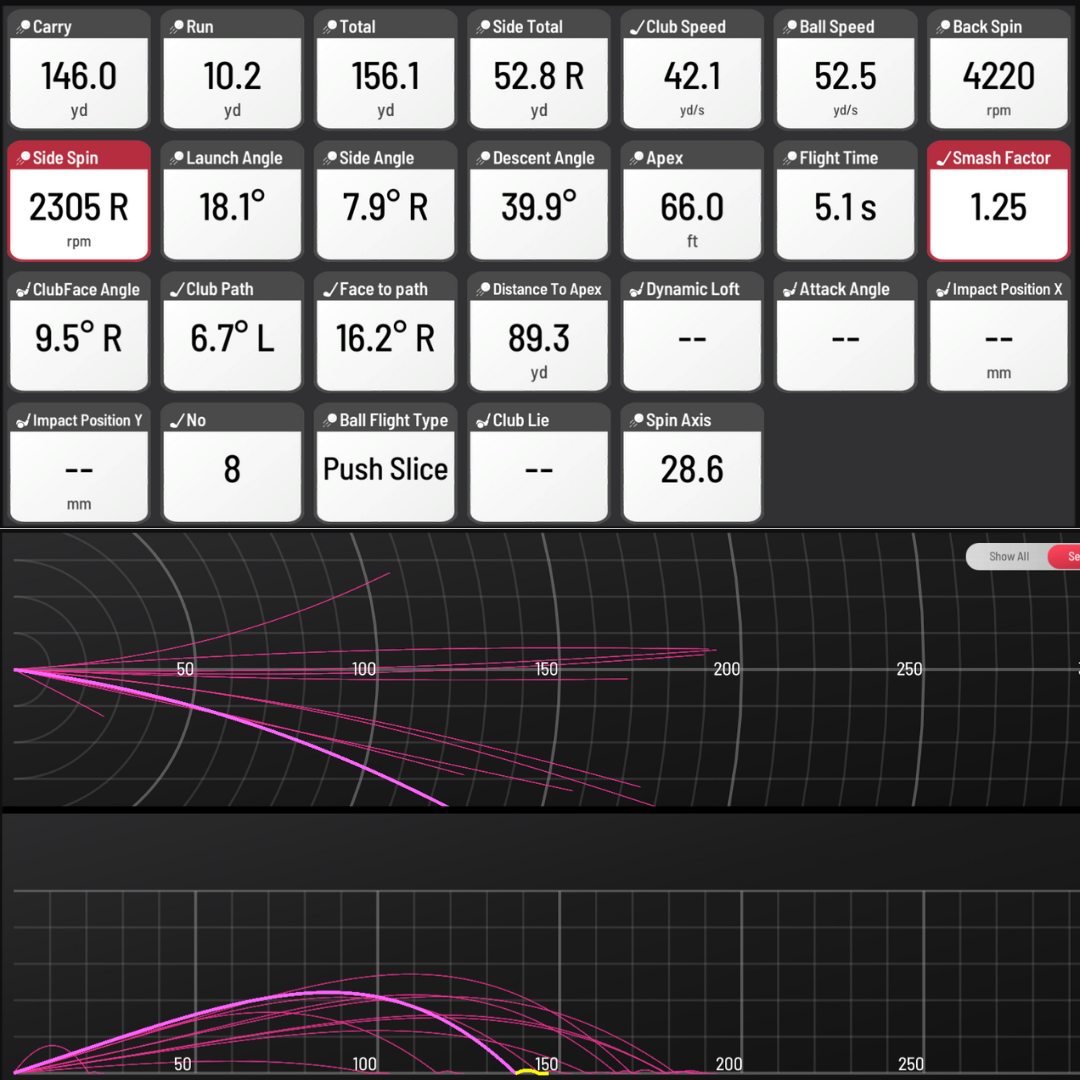Screen dimensions: 1080x1080
Task: Select the Club Speed 42.1 tile
Action: click(692, 70)
